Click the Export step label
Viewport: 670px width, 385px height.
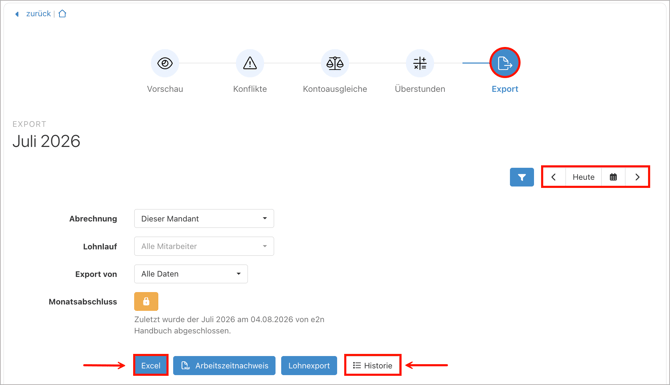(x=505, y=89)
